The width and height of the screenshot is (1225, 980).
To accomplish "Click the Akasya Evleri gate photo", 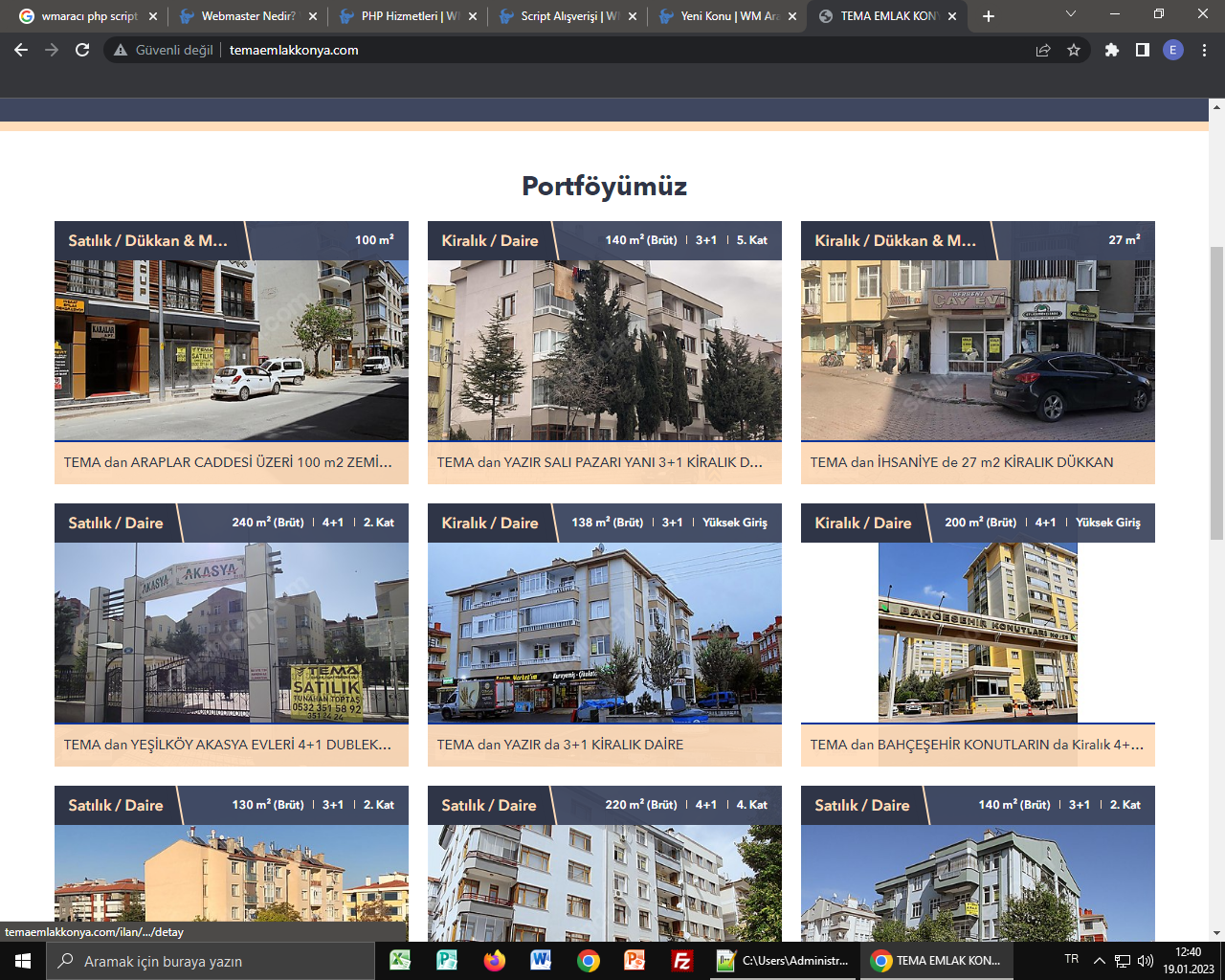I will [232, 633].
